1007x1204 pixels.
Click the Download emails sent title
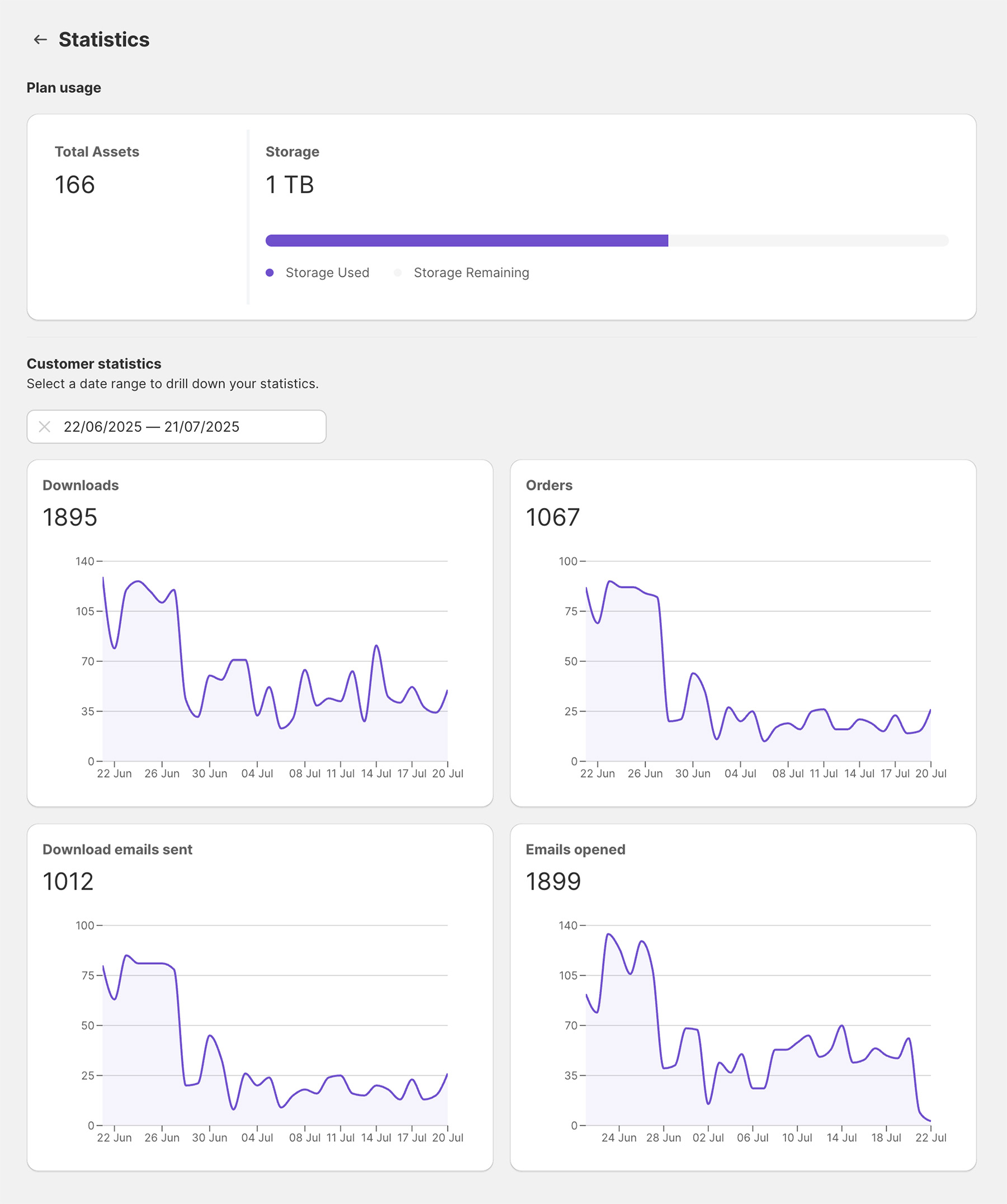[x=117, y=849]
